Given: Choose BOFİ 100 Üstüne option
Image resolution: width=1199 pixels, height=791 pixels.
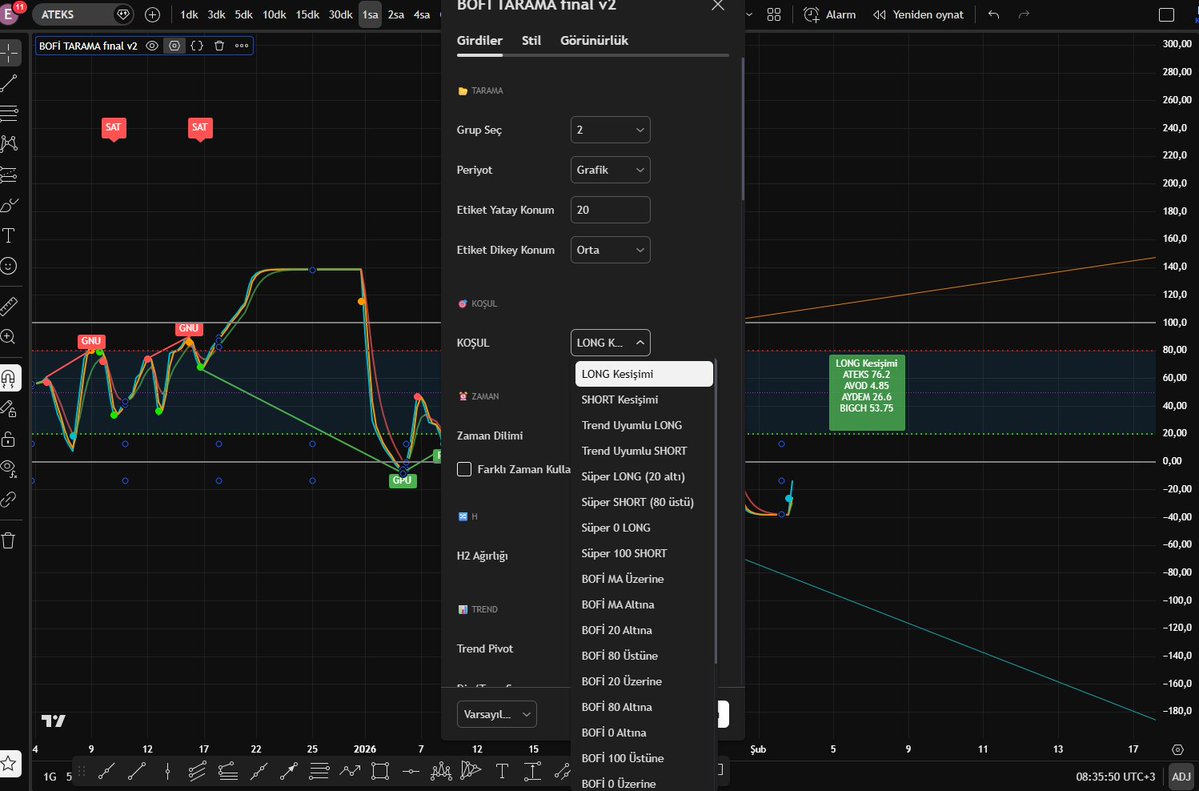Looking at the screenshot, I should 644,758.
